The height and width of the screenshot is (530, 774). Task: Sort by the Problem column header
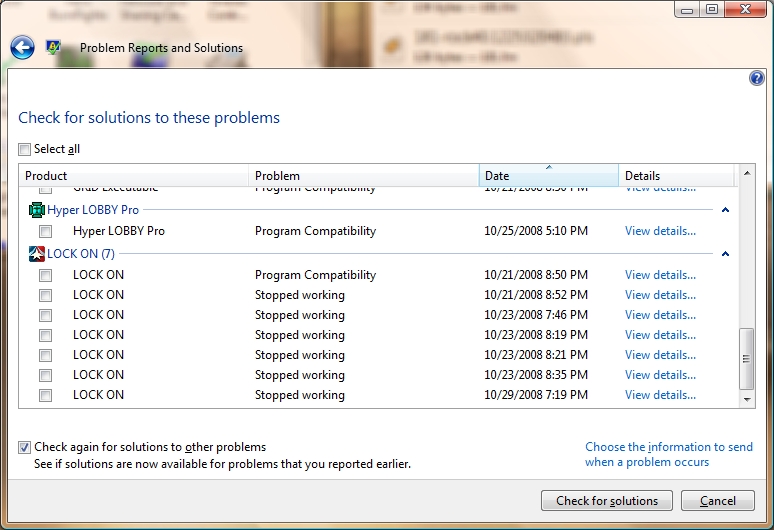click(364, 176)
